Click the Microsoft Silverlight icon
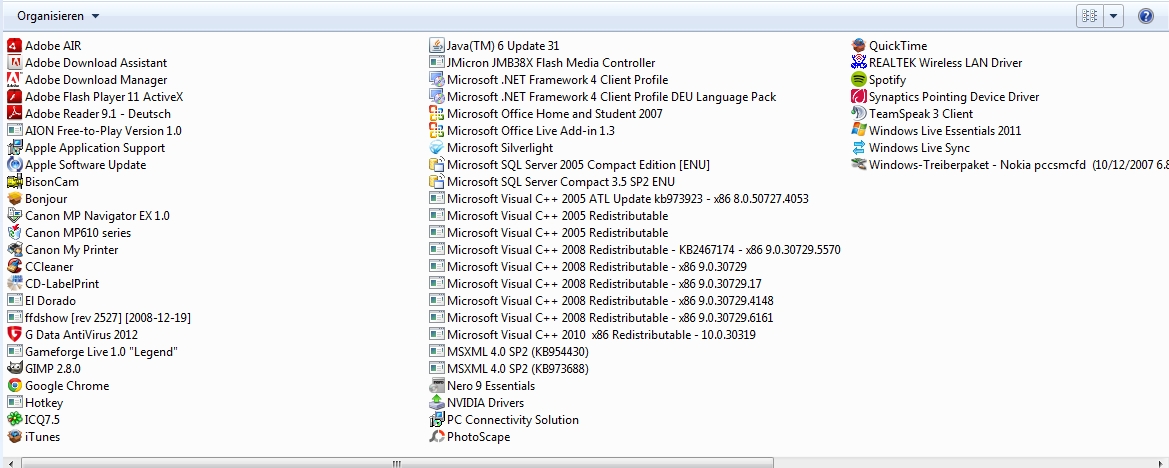1169x468 pixels. coord(437,148)
